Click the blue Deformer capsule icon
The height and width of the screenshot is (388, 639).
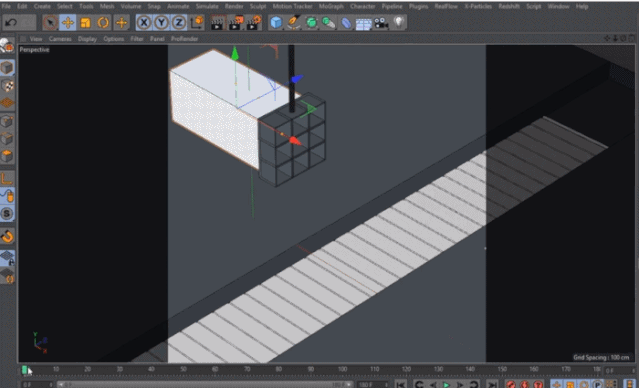(x=346, y=23)
